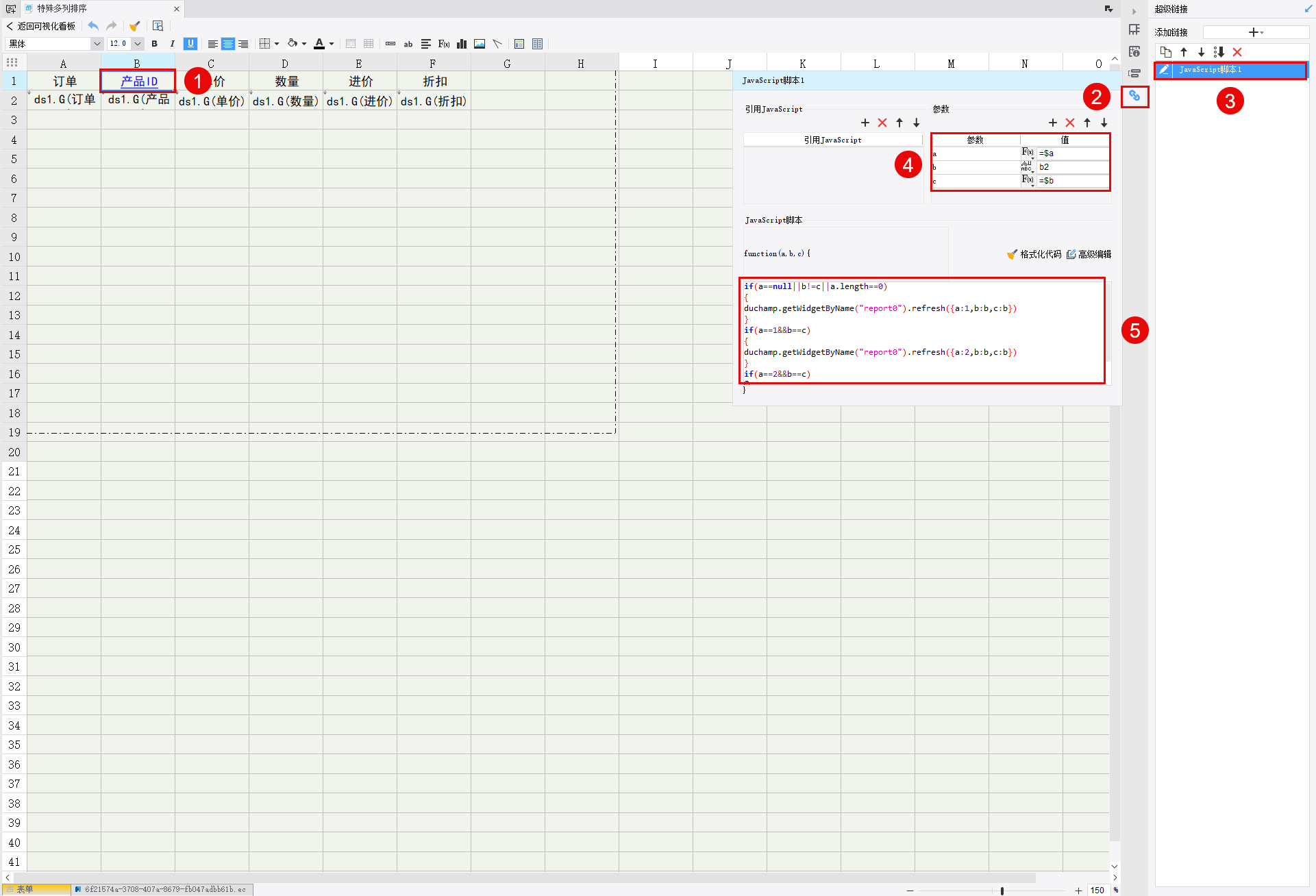Screen dimensions: 1316x896
Task: Click the hyperlink panel chain icon
Action: pos(1134,96)
